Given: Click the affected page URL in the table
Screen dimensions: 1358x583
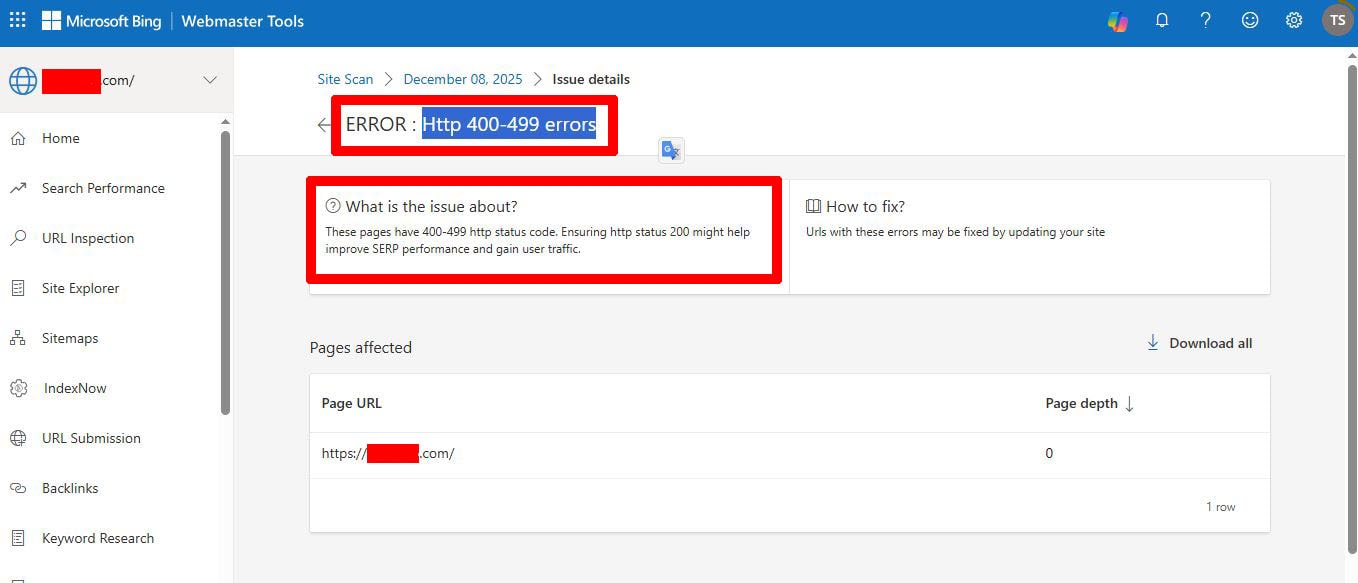Looking at the screenshot, I should pos(388,453).
